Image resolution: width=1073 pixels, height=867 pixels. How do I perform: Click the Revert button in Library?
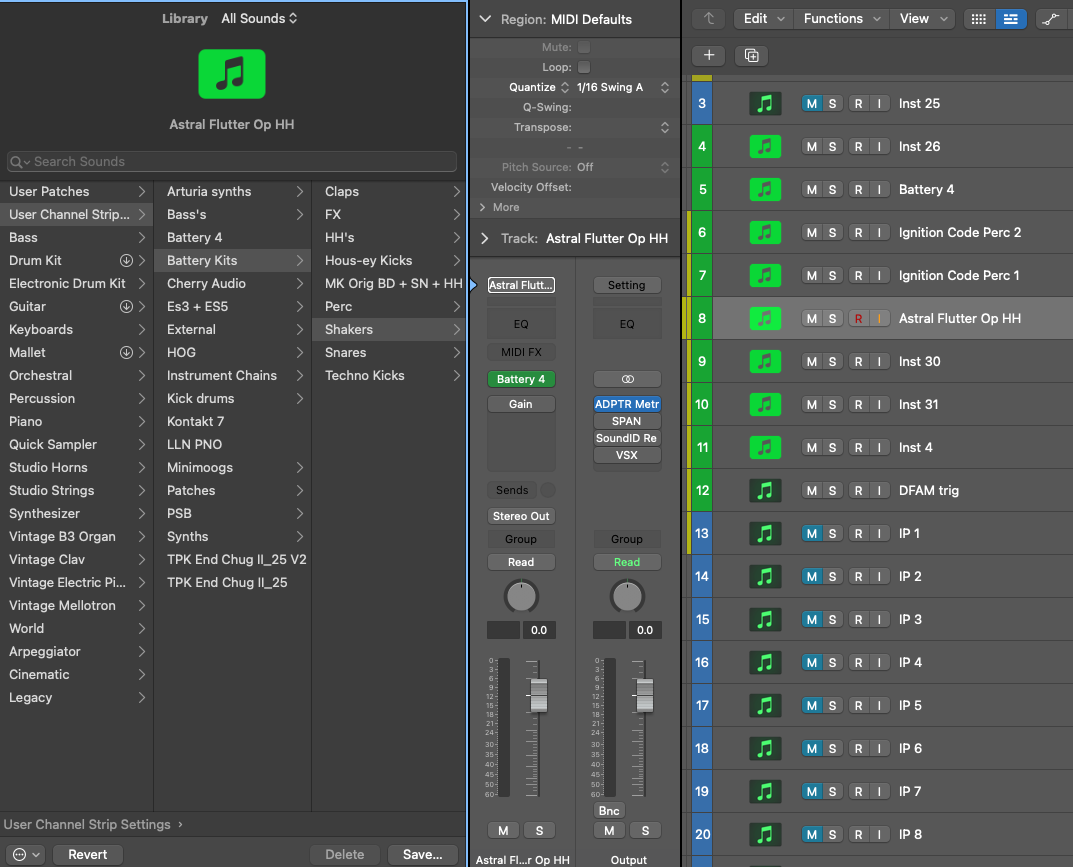(x=88, y=854)
